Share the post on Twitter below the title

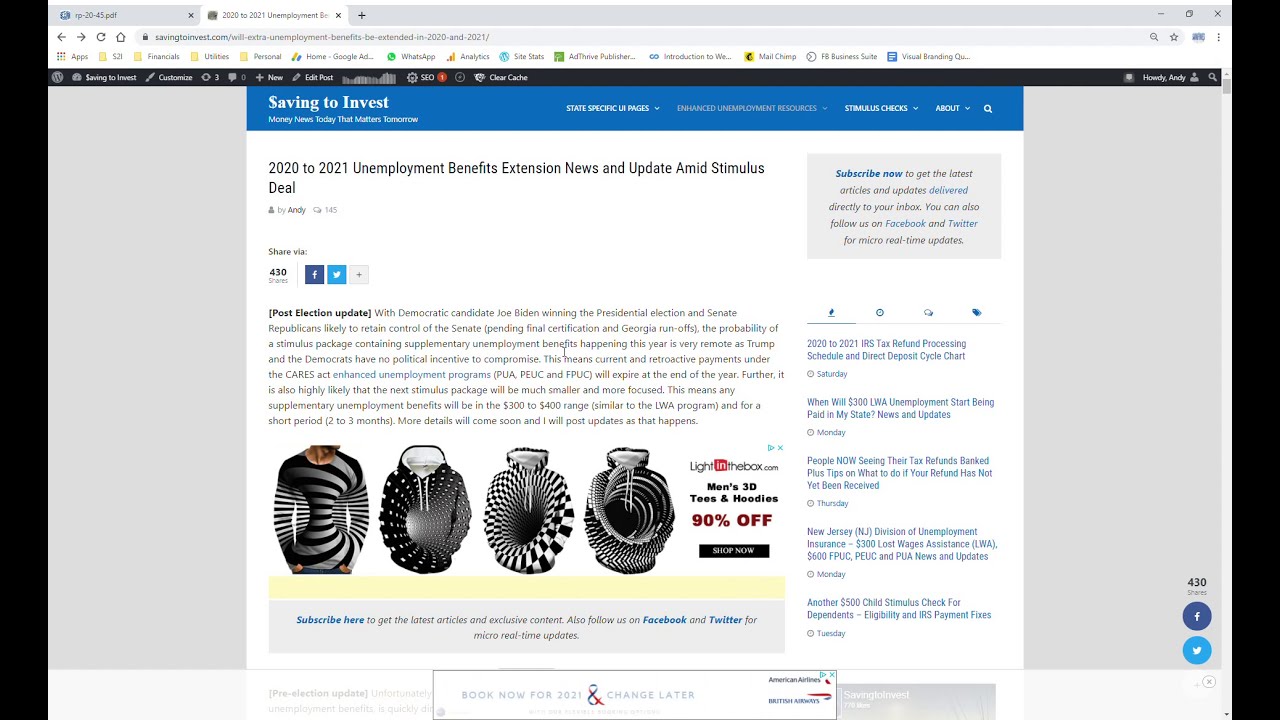tap(336, 274)
